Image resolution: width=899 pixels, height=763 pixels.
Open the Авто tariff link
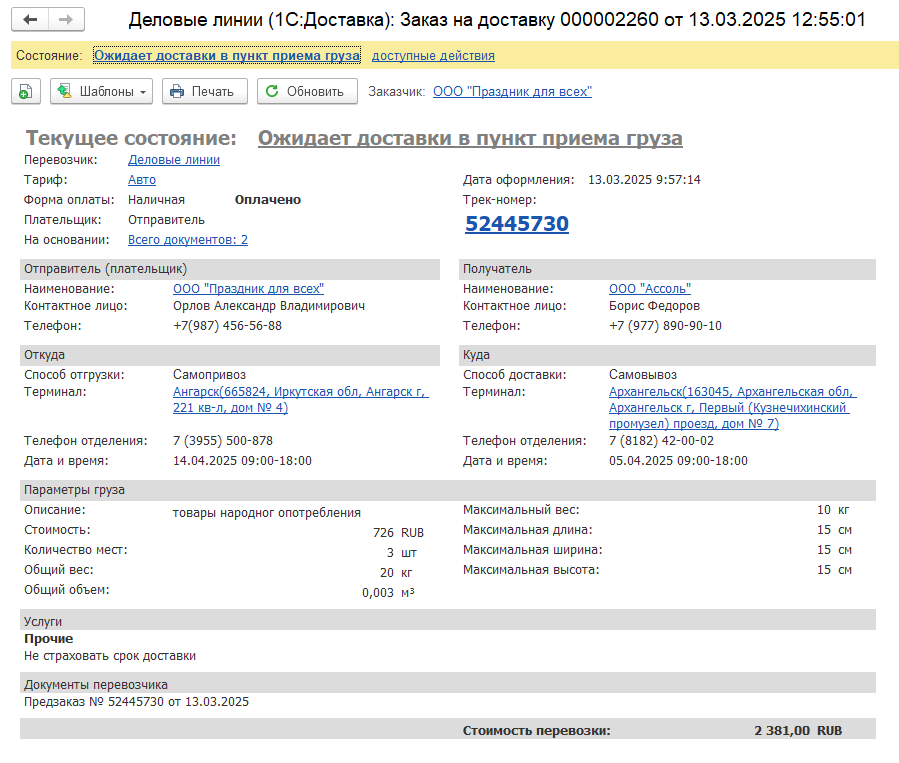(x=142, y=180)
